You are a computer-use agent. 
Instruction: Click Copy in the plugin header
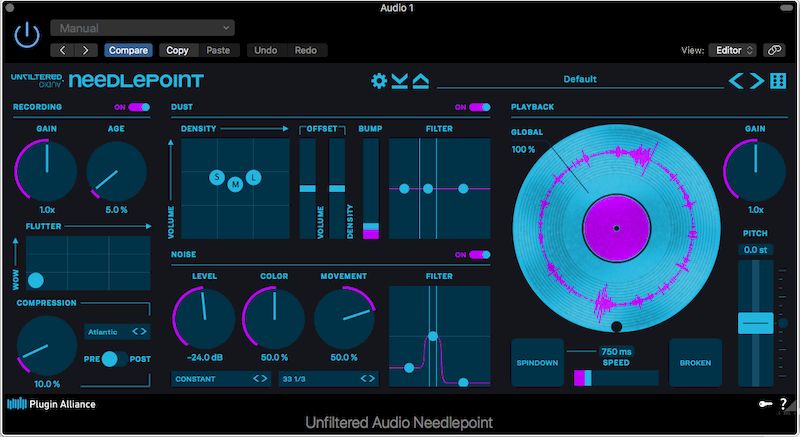(x=177, y=50)
